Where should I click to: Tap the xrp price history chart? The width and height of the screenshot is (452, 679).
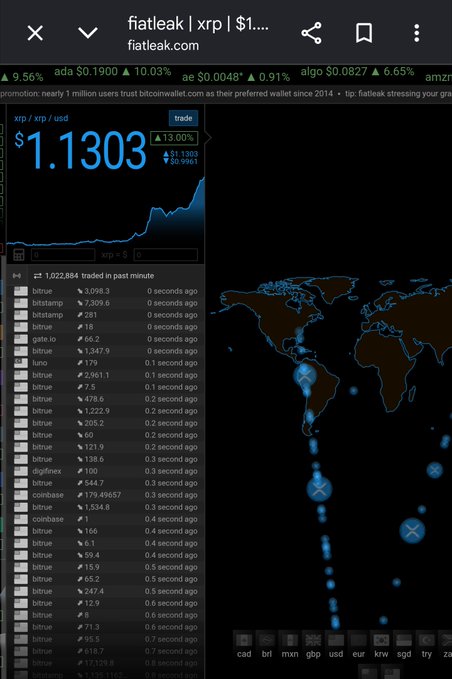pyautogui.click(x=106, y=212)
